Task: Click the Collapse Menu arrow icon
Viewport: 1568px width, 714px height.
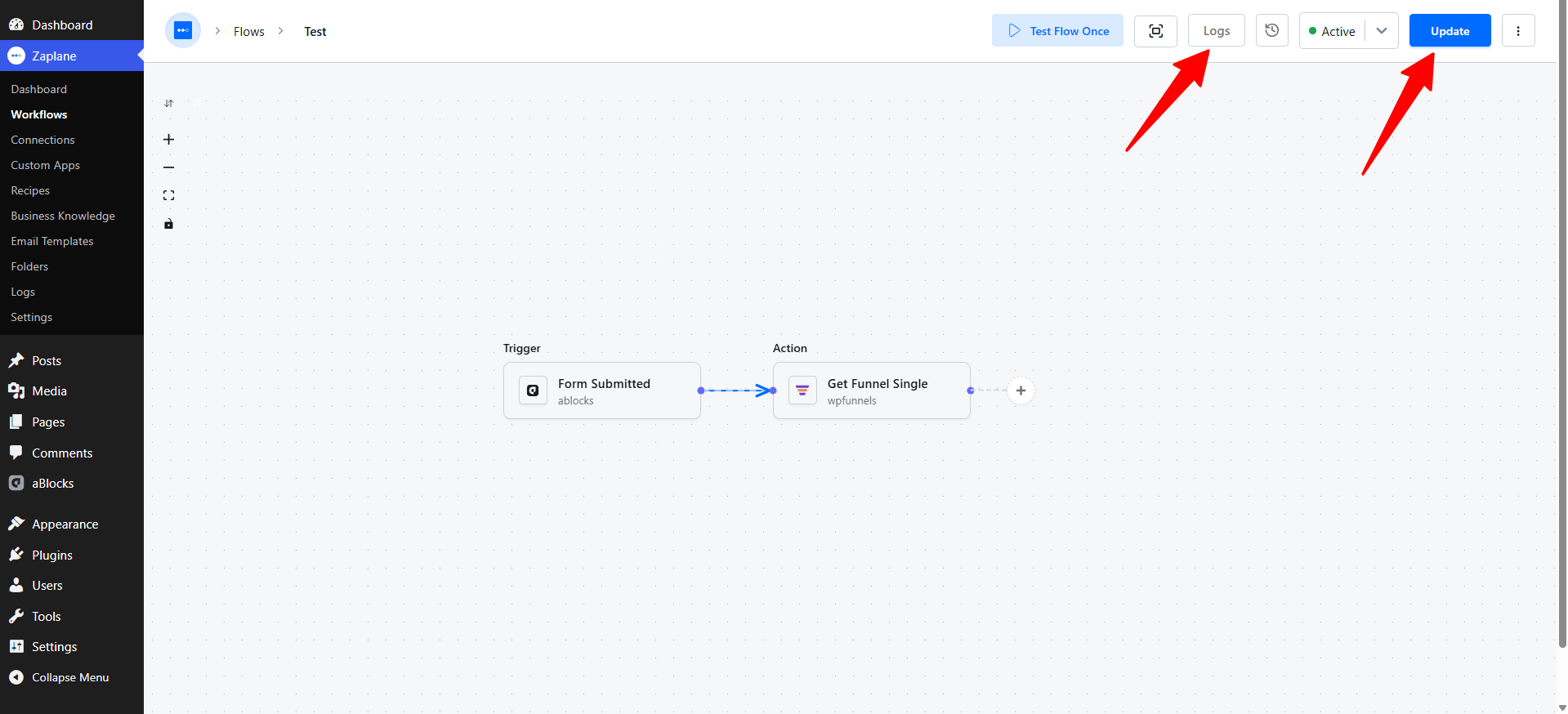Action: [16, 677]
